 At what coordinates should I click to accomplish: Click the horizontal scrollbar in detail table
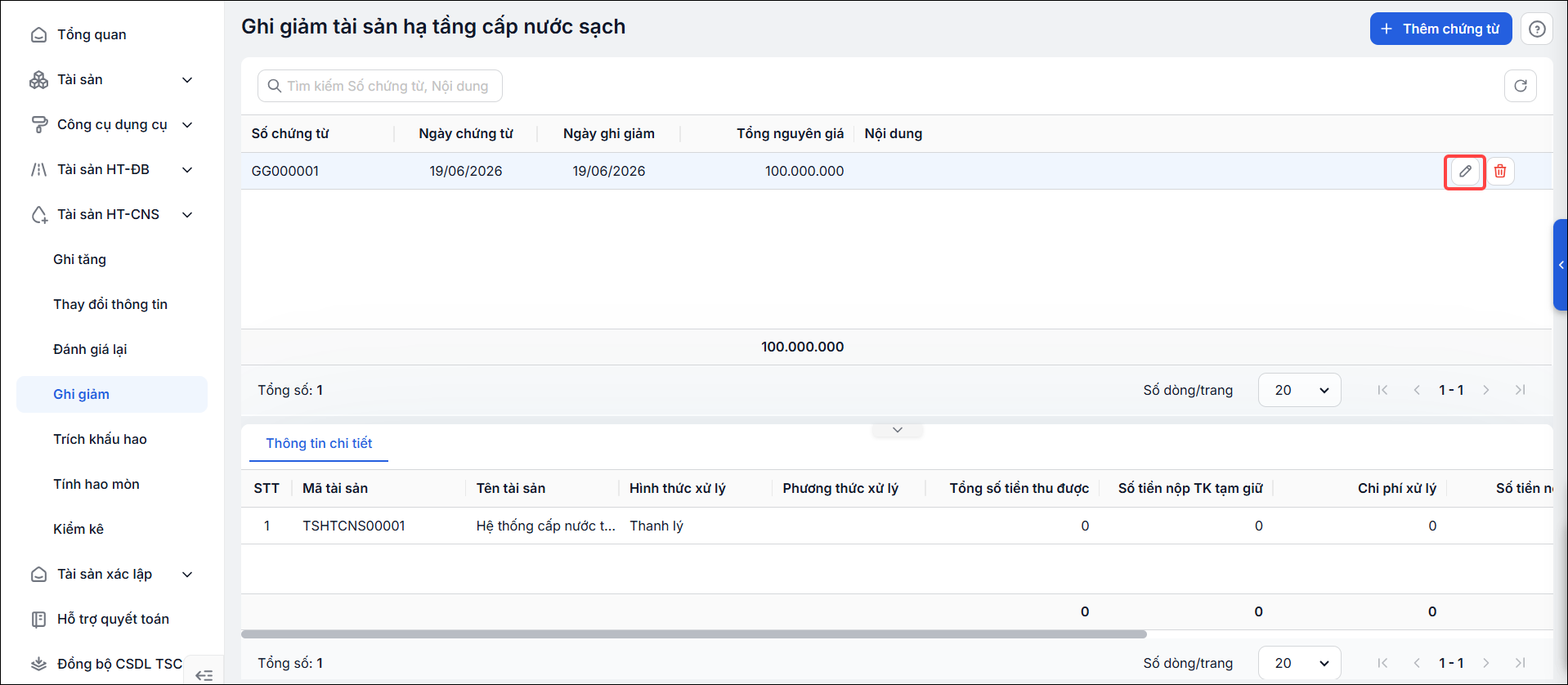pyautogui.click(x=694, y=634)
